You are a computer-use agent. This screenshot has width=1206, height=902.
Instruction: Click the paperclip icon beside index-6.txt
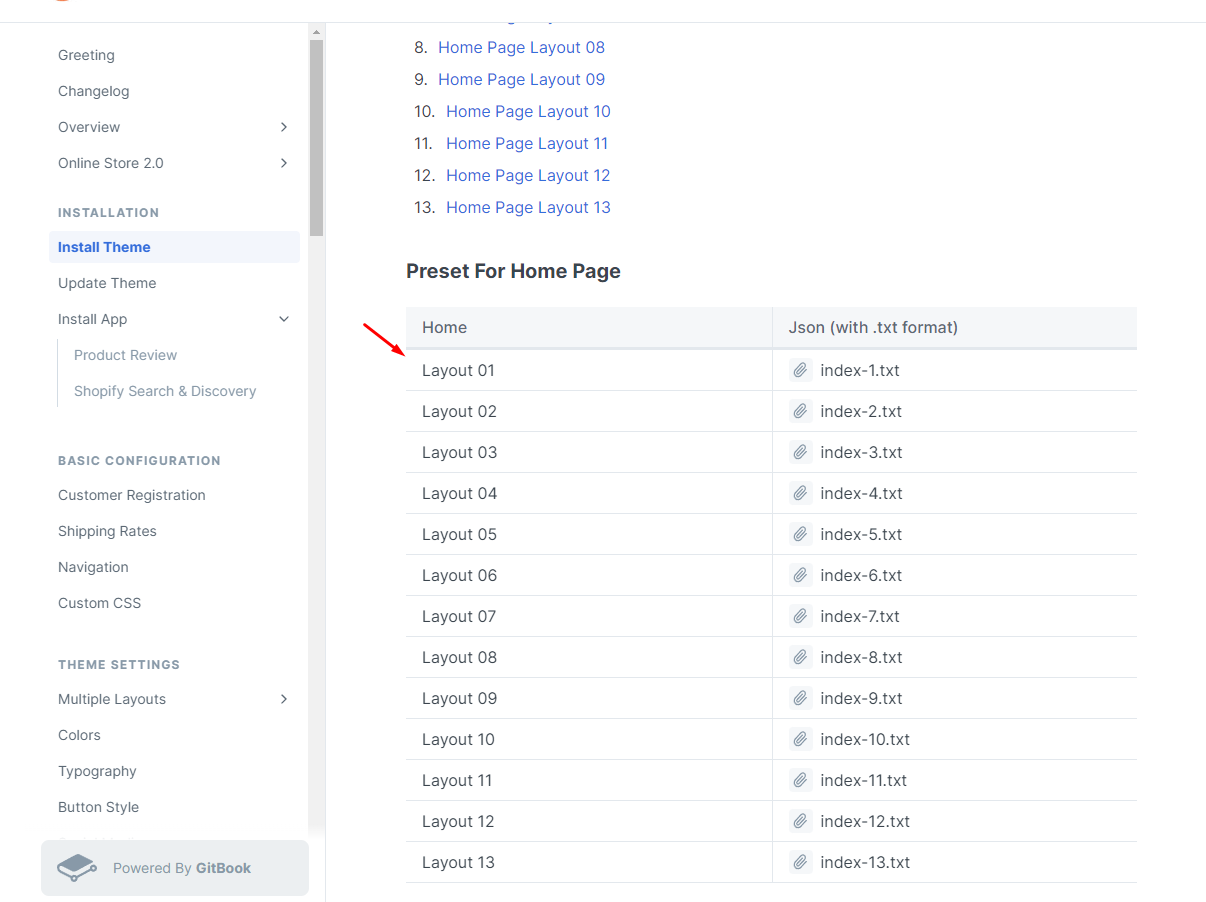[800, 575]
